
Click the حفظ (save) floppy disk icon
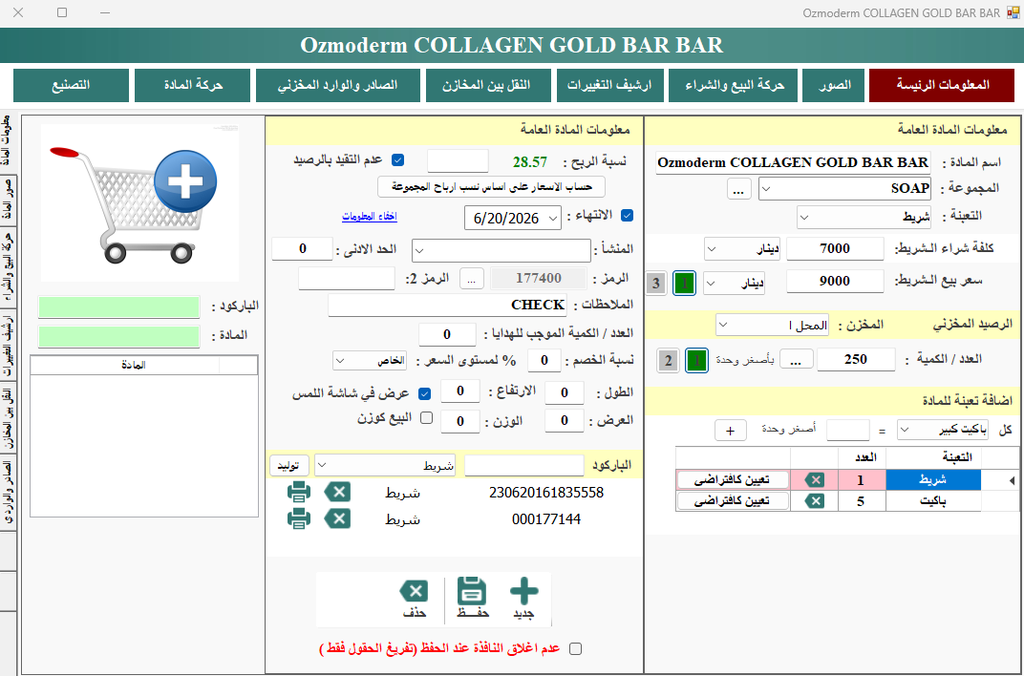point(471,591)
